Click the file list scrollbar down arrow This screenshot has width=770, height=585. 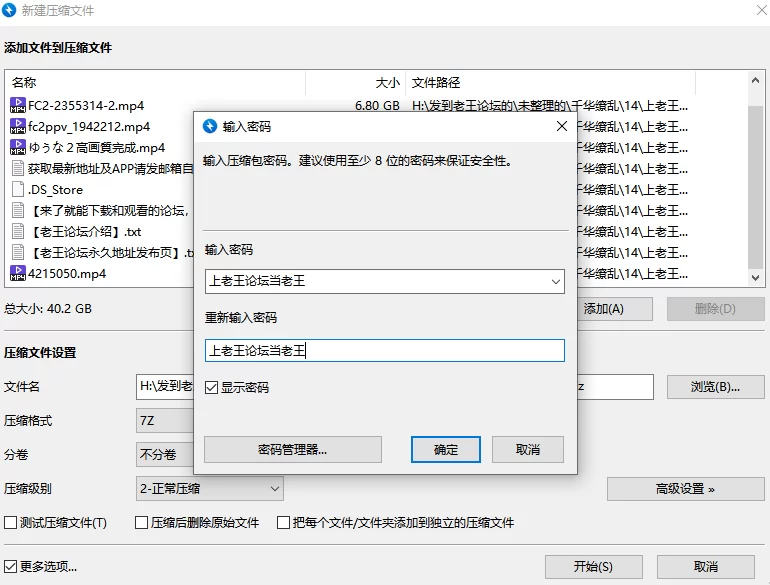click(755, 278)
